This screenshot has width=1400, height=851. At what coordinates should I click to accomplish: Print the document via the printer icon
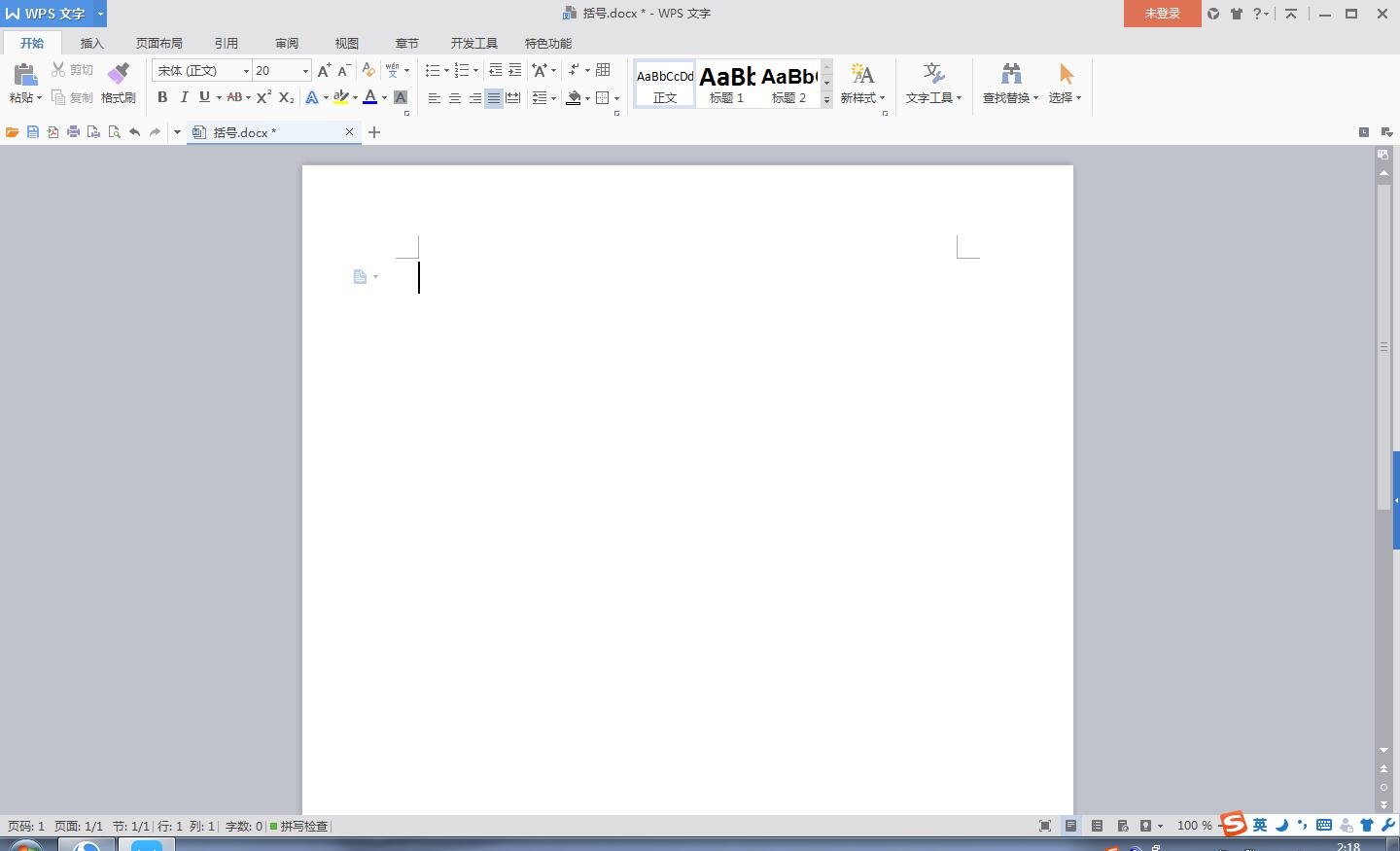73,132
